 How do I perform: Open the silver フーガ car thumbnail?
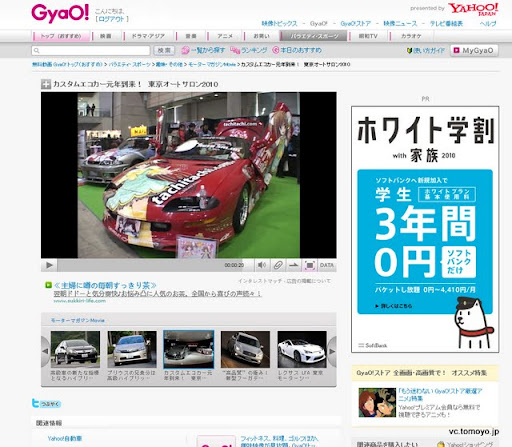pyautogui.click(x=245, y=349)
